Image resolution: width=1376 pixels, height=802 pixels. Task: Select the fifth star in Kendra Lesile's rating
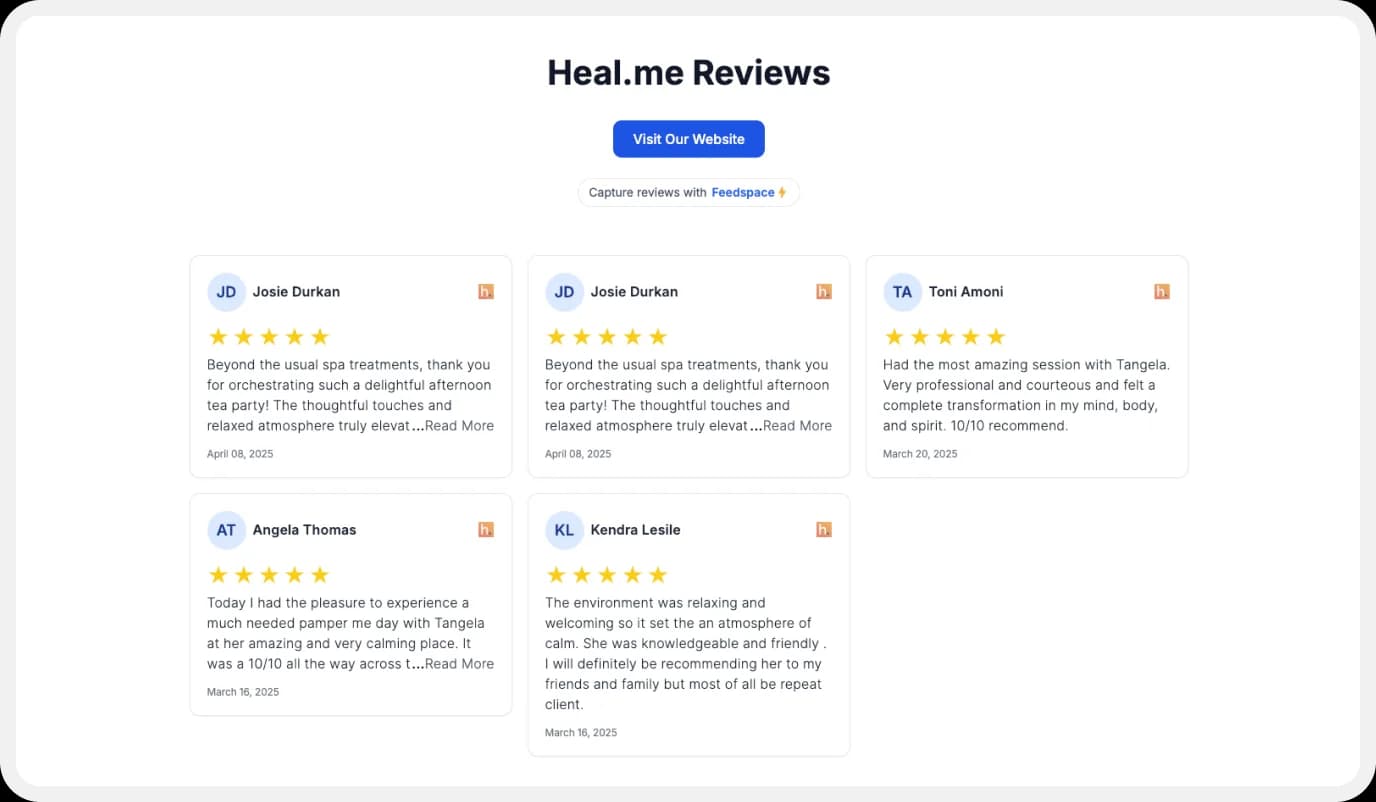pyautogui.click(x=658, y=574)
